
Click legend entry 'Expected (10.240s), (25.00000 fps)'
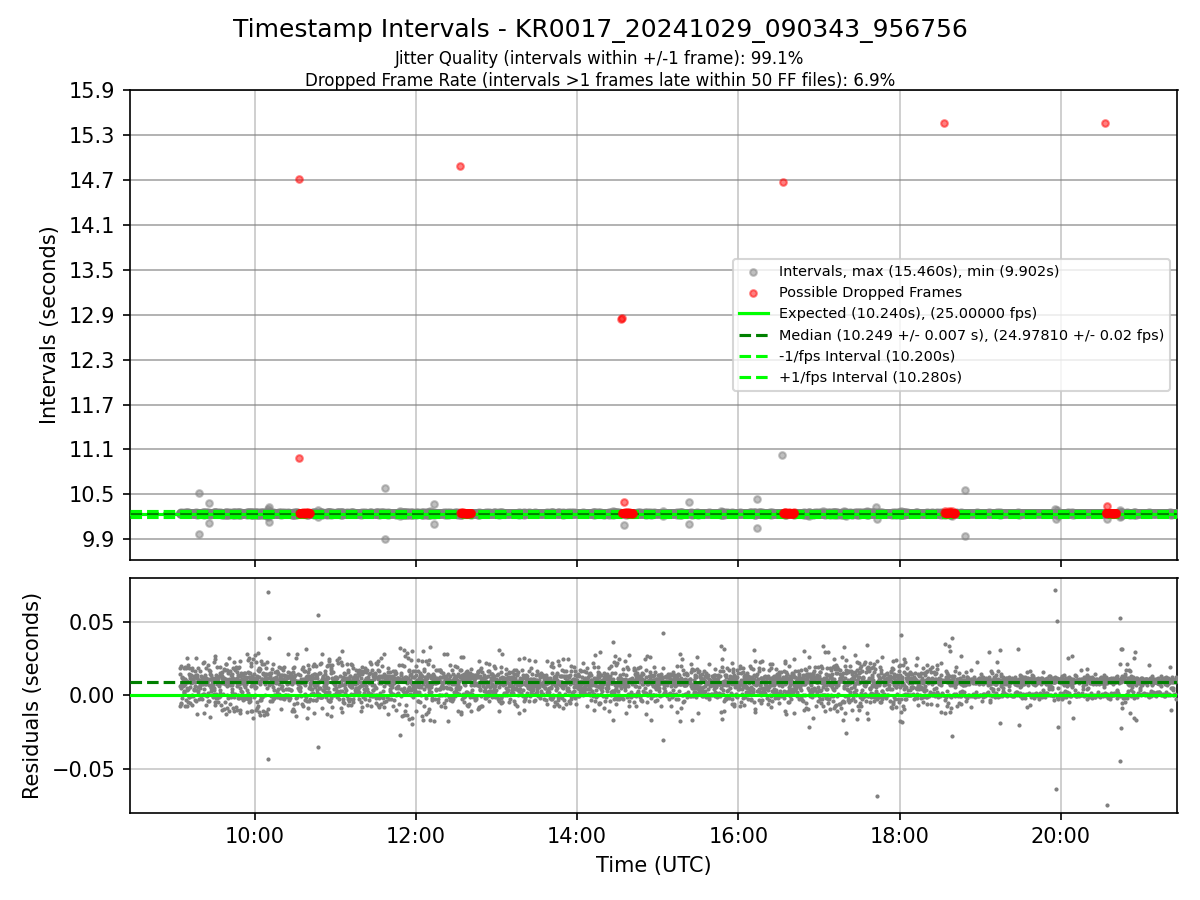908,313
